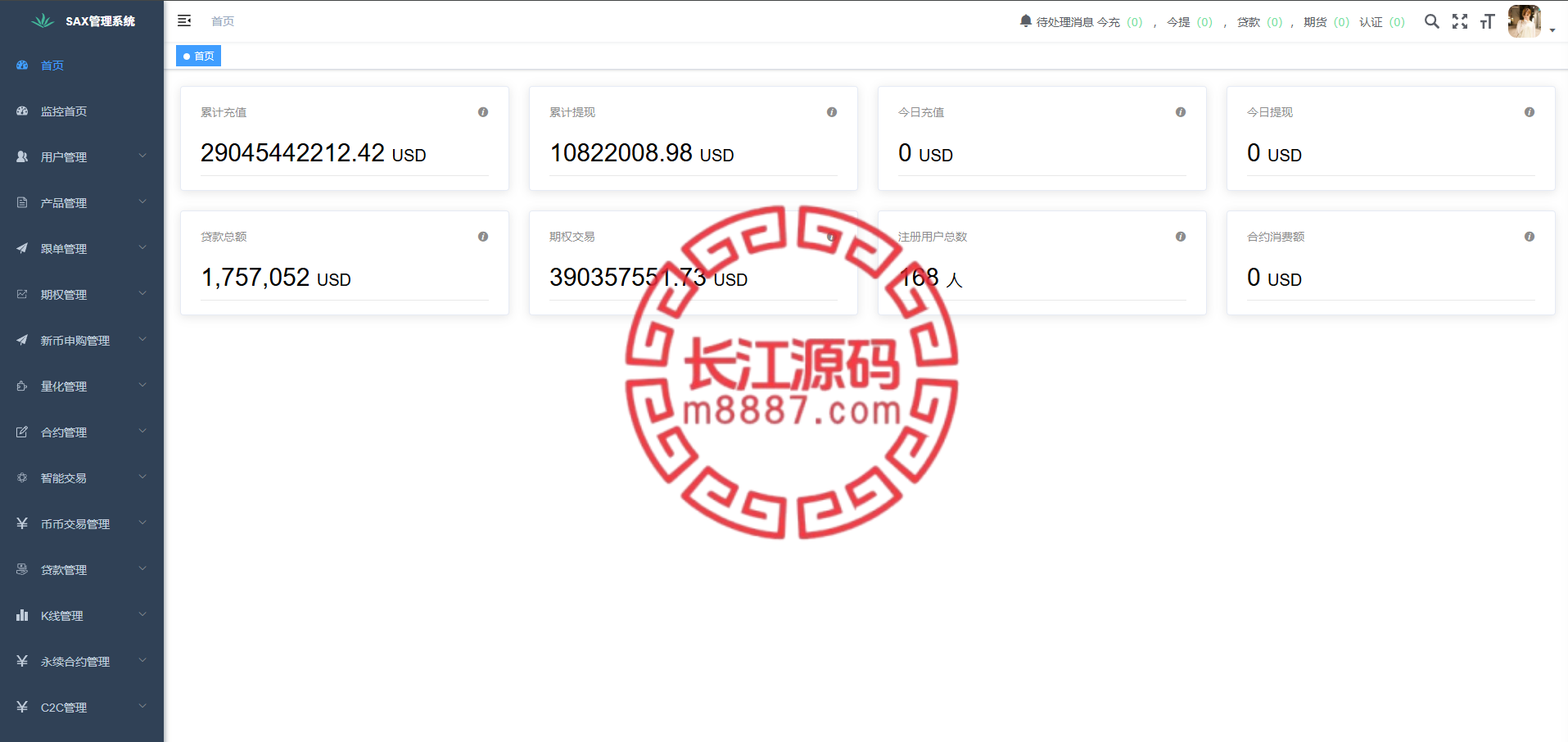Click info icon on 今日充值 card

coord(1181,112)
